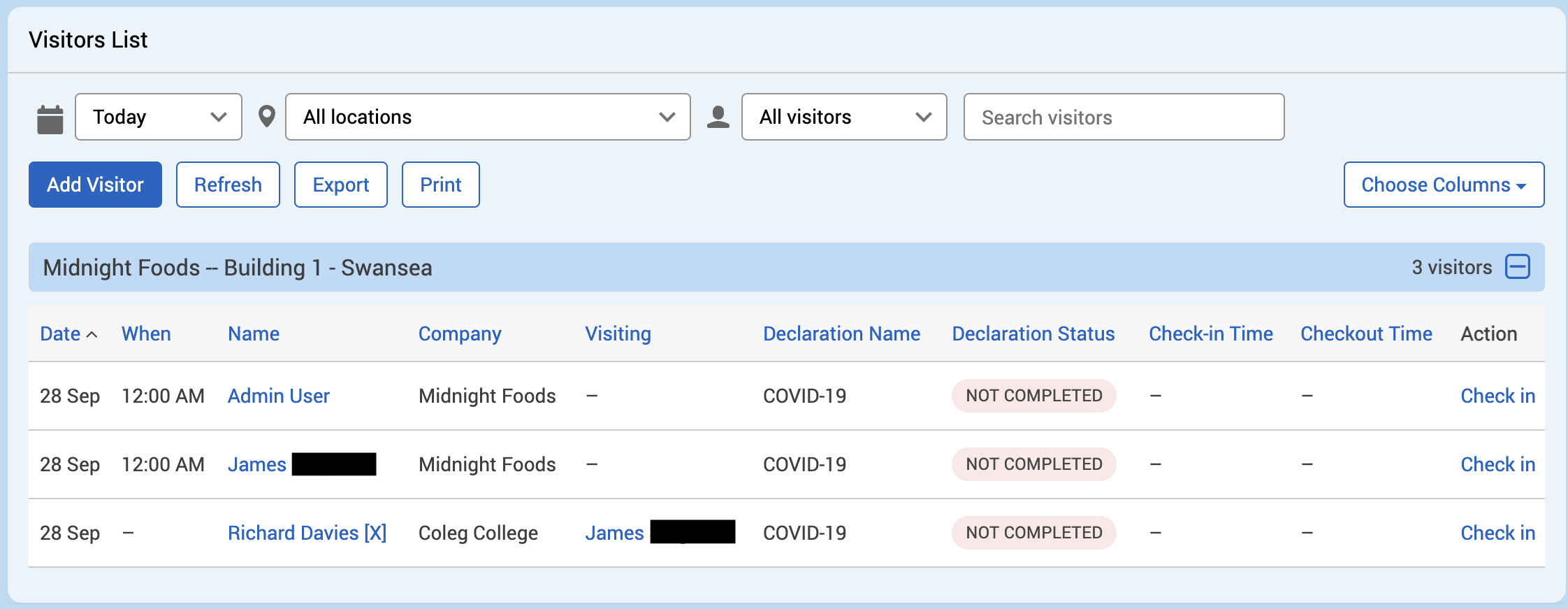This screenshot has height=609, width=1568.
Task: Sort table by Declaration Status header
Action: pos(1033,334)
